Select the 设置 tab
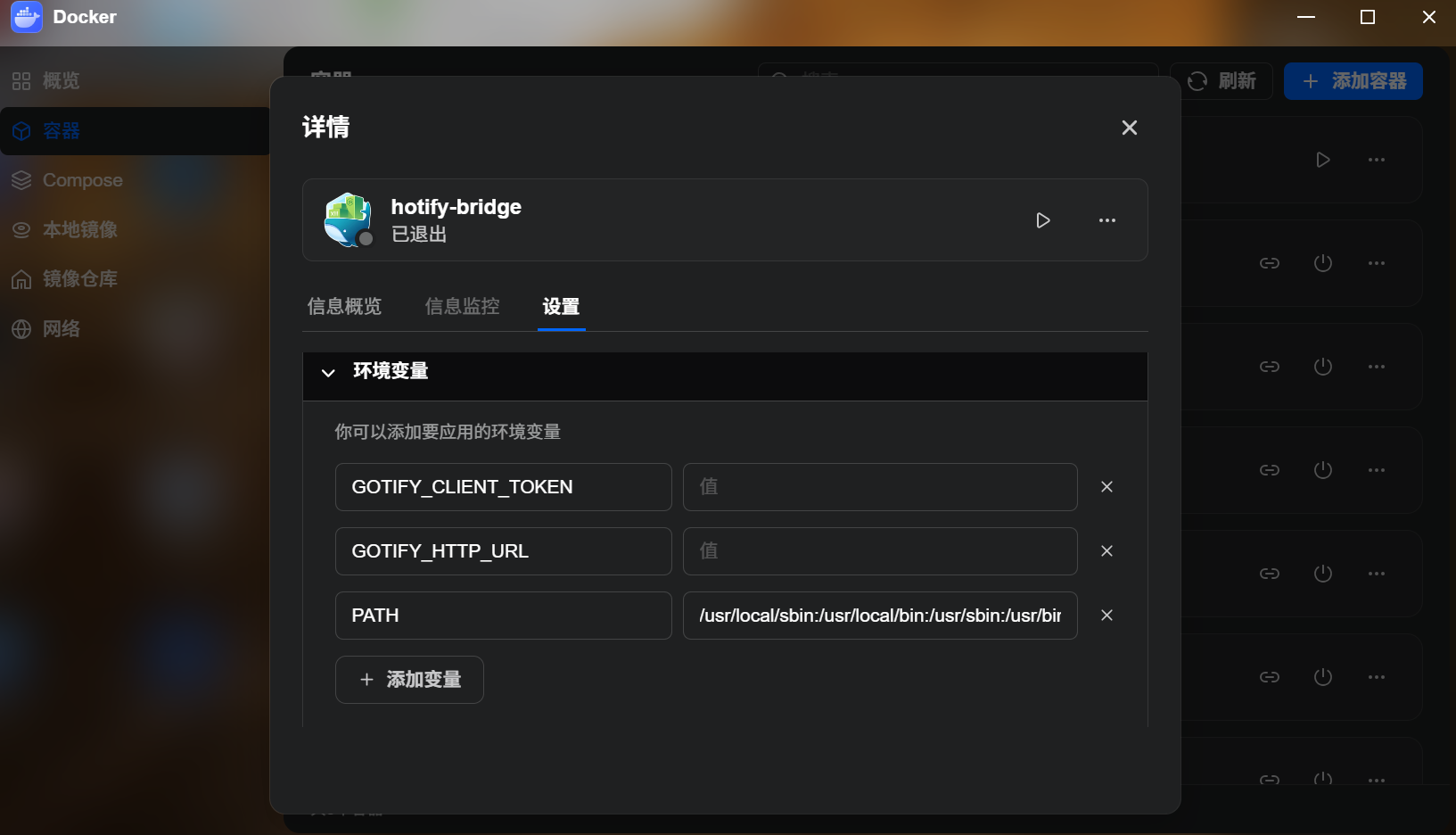The height and width of the screenshot is (835, 1456). click(x=561, y=307)
